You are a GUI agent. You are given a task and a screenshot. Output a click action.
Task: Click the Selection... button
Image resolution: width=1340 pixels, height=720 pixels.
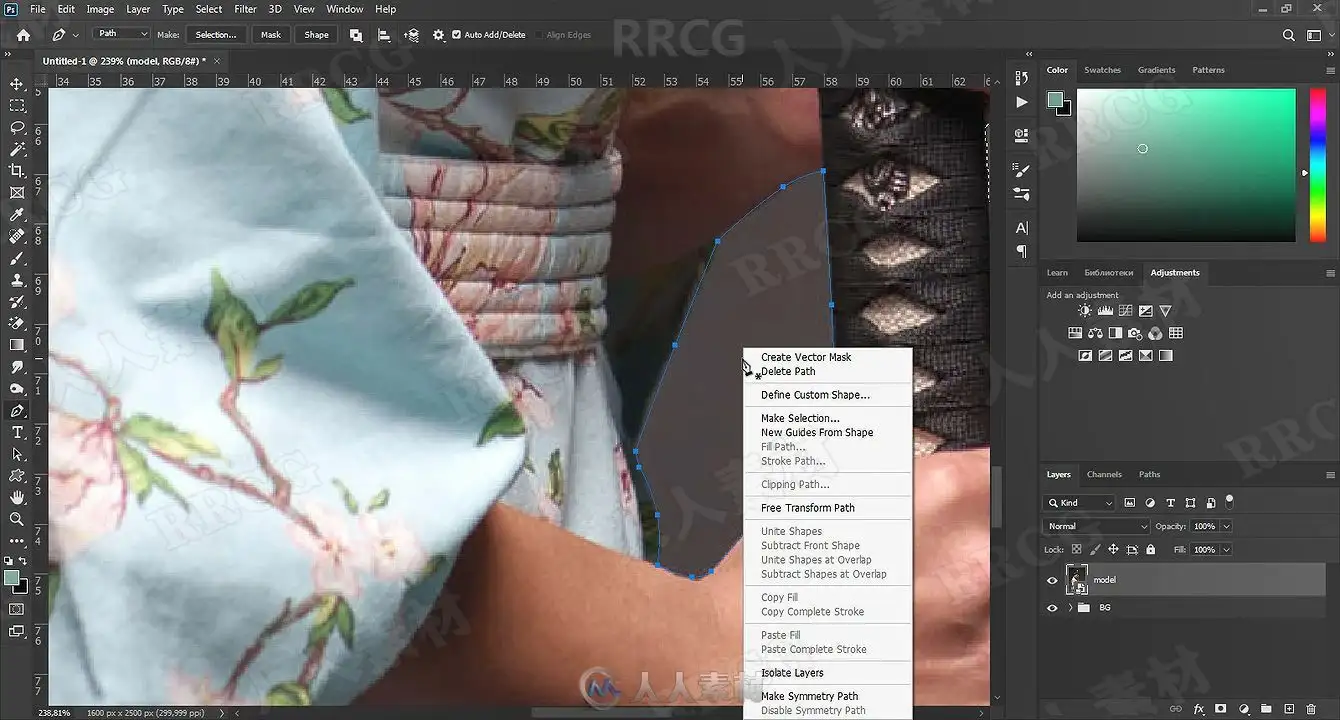click(x=216, y=35)
